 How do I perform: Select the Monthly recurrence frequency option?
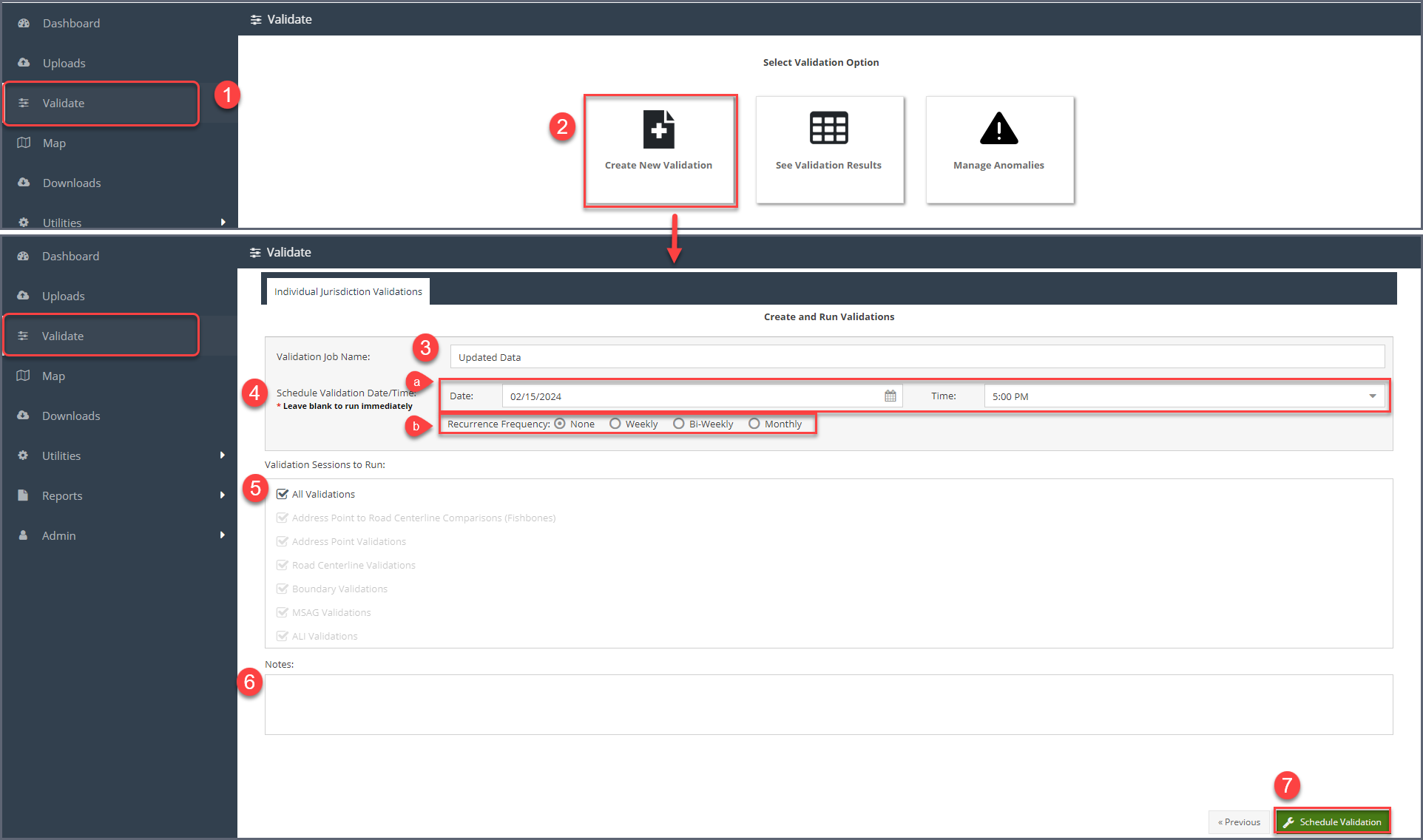[x=754, y=424]
